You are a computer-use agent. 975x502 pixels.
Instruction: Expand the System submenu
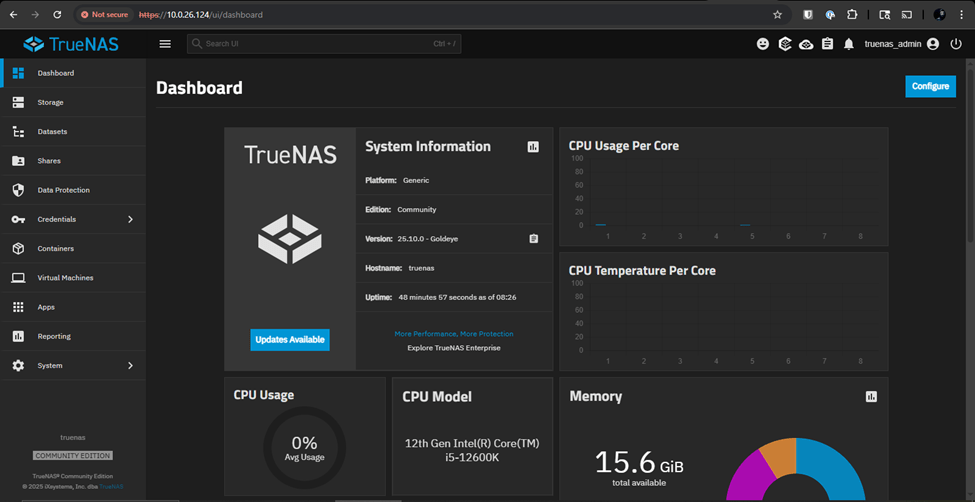[130, 366]
